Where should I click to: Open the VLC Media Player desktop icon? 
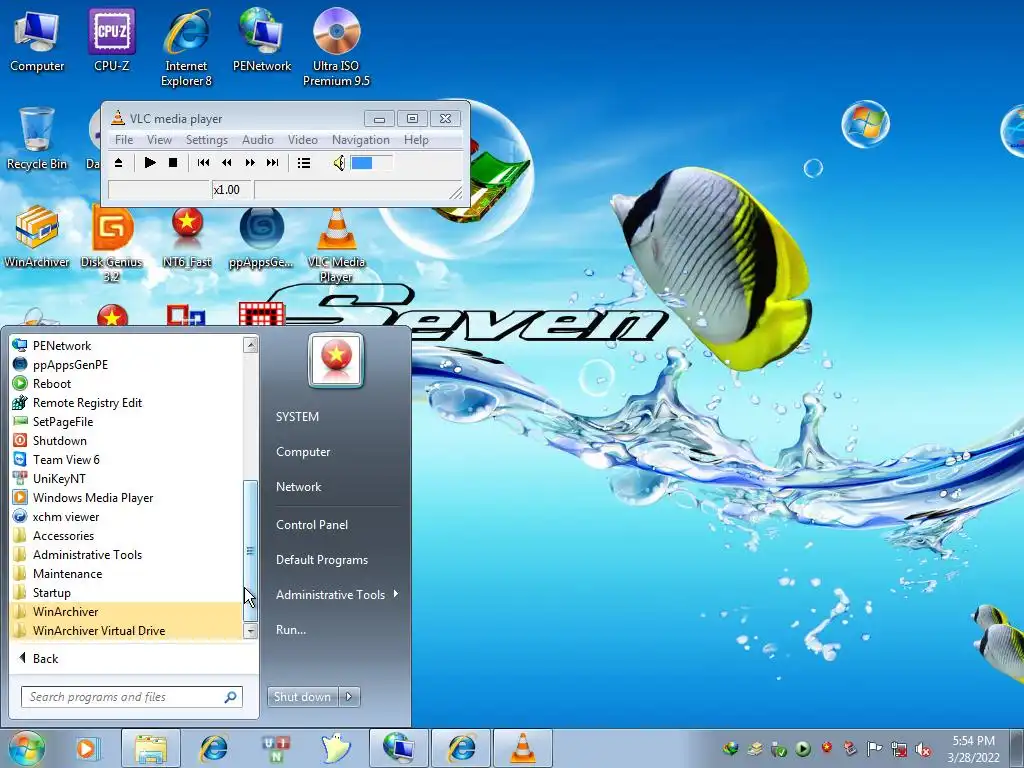[336, 244]
